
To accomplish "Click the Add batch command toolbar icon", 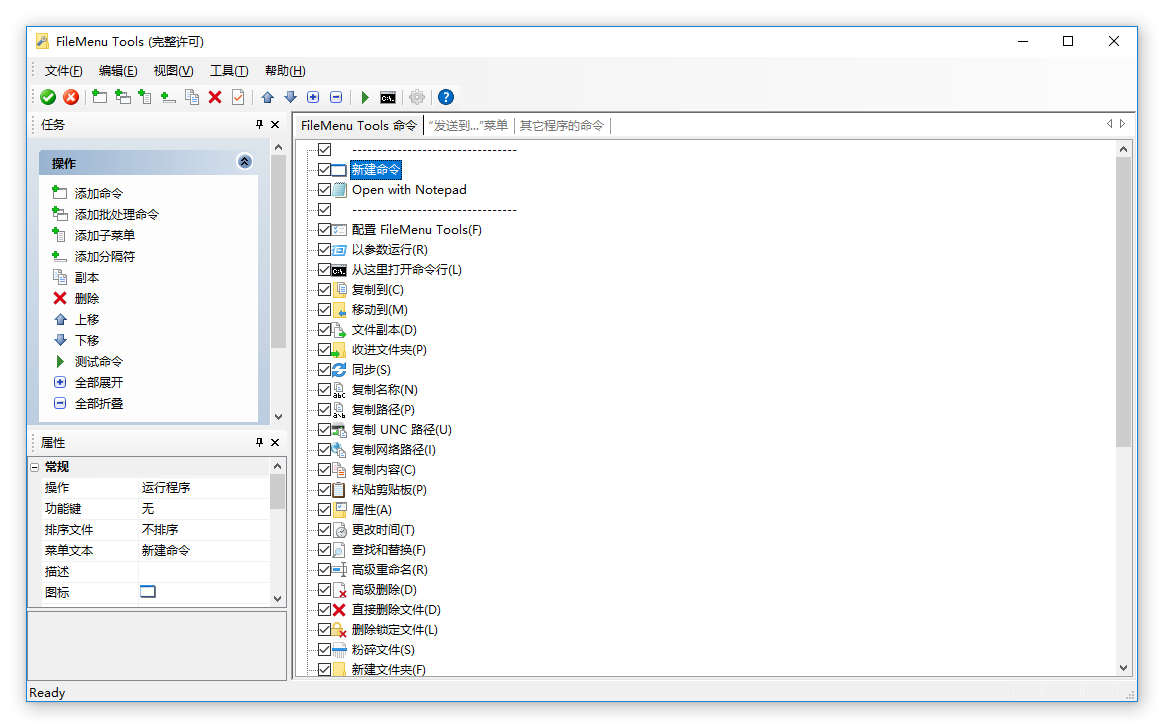I will [122, 97].
